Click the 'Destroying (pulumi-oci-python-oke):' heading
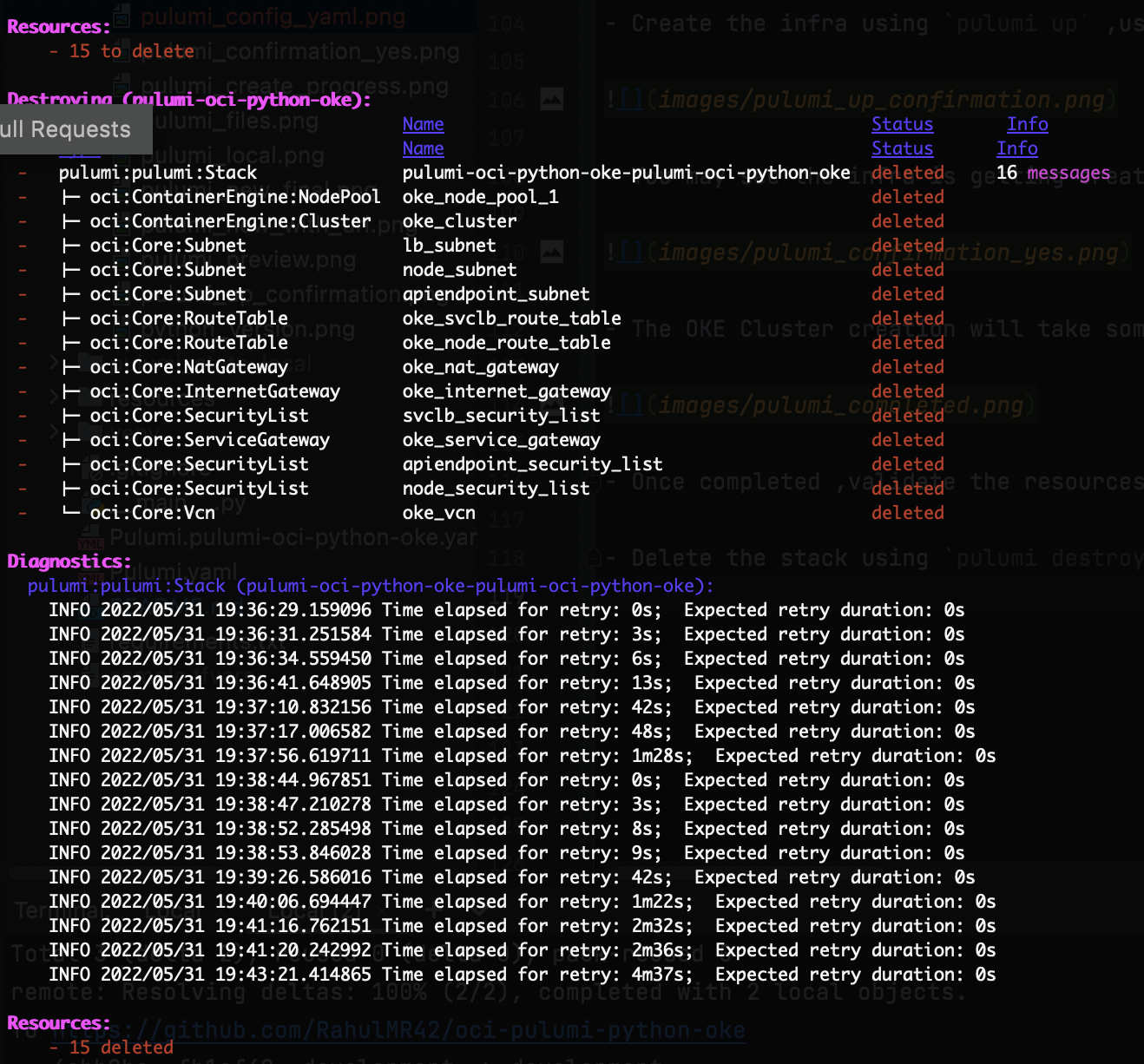Image resolution: width=1144 pixels, height=1064 pixels. pyautogui.click(x=189, y=100)
